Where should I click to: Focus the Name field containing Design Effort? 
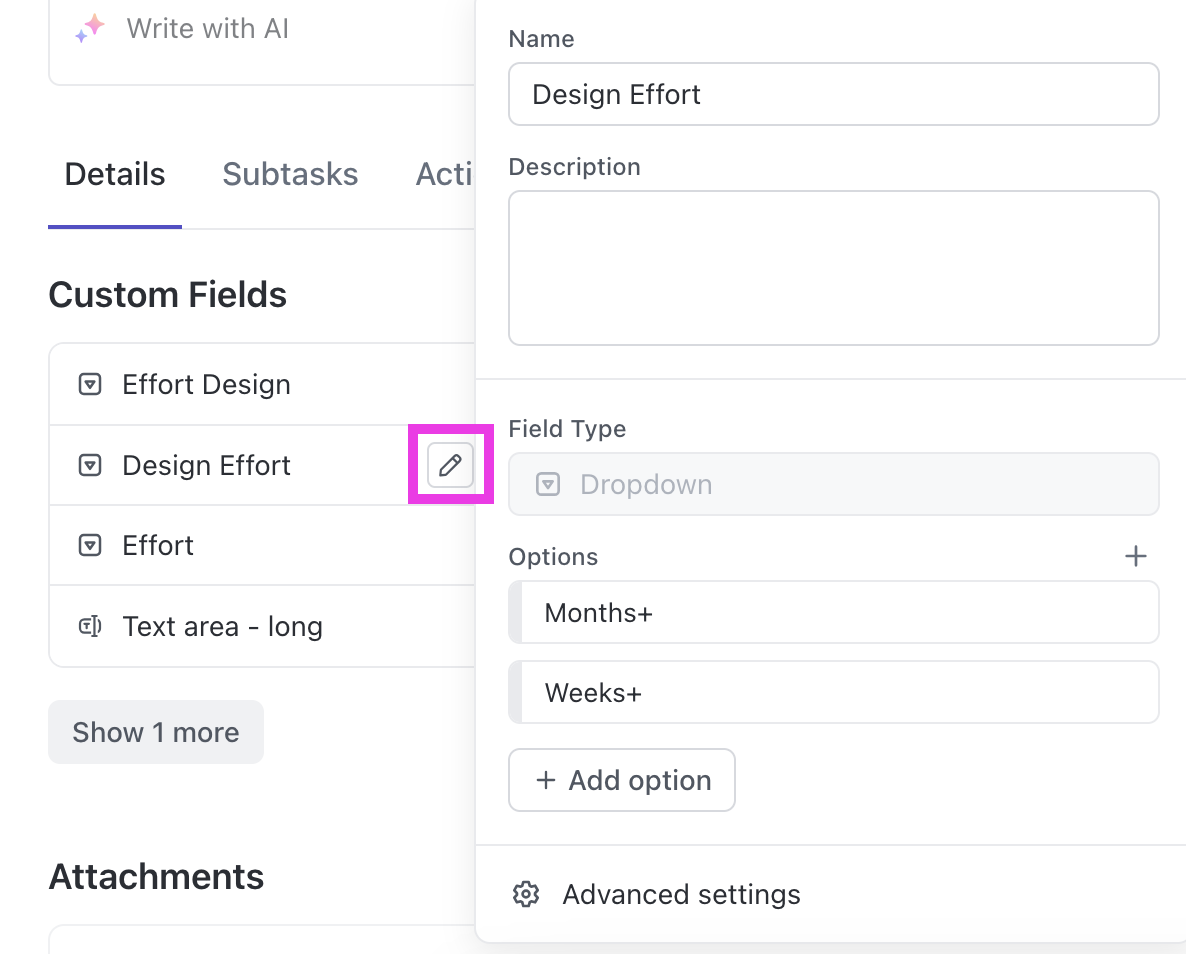click(833, 95)
